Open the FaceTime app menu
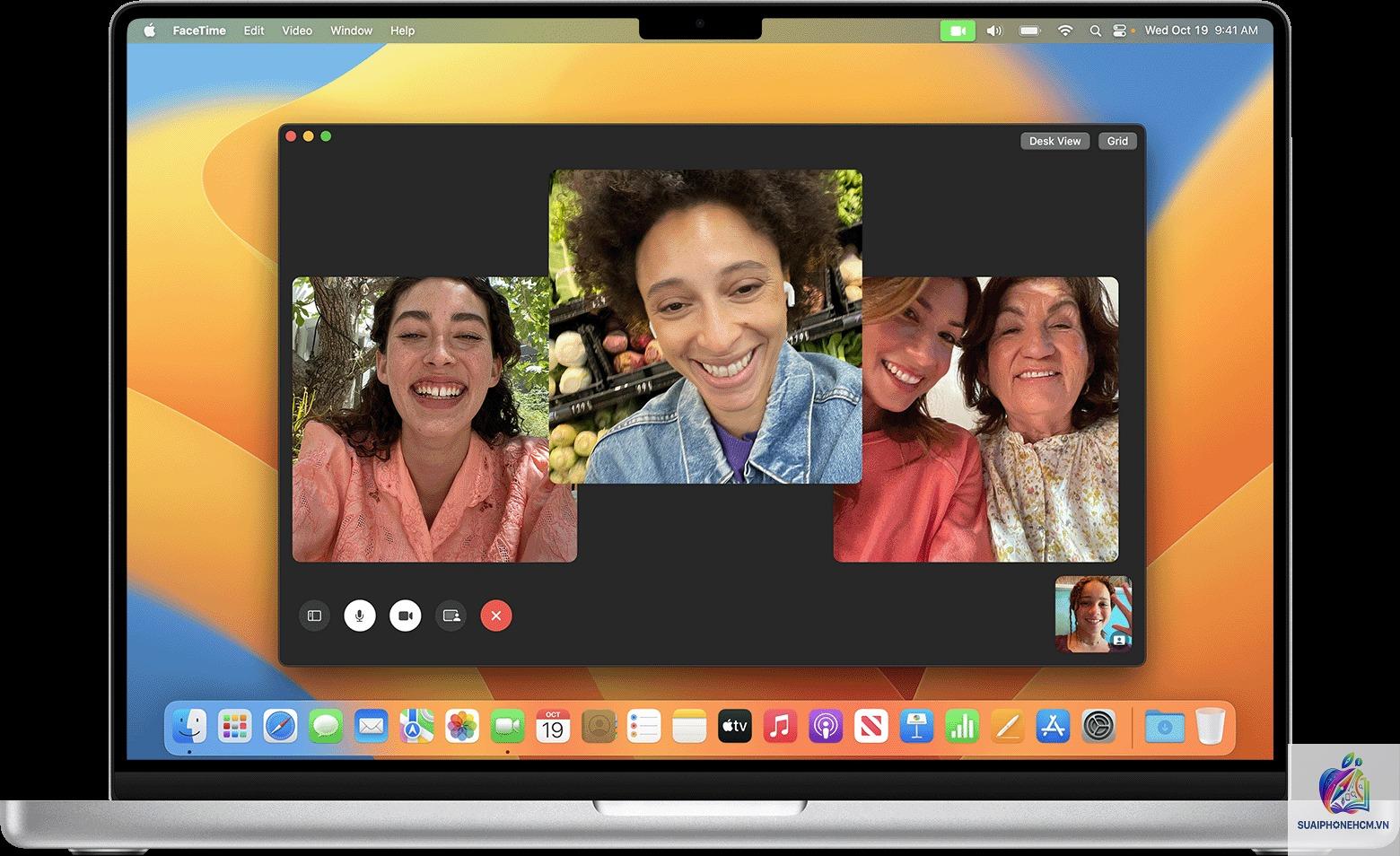The image size is (1400, 856). pyautogui.click(x=199, y=31)
